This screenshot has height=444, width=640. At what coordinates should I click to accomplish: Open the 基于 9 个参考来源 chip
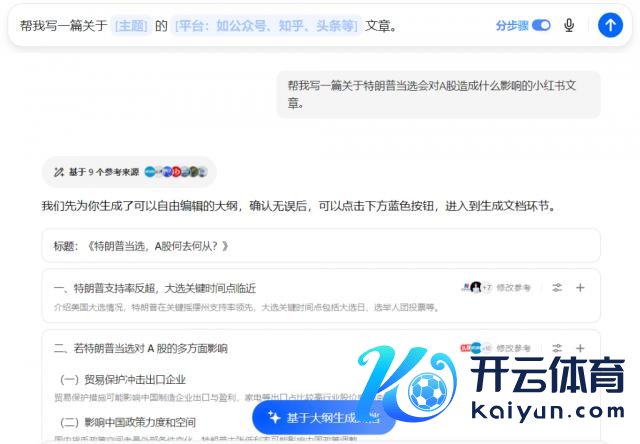[129, 172]
